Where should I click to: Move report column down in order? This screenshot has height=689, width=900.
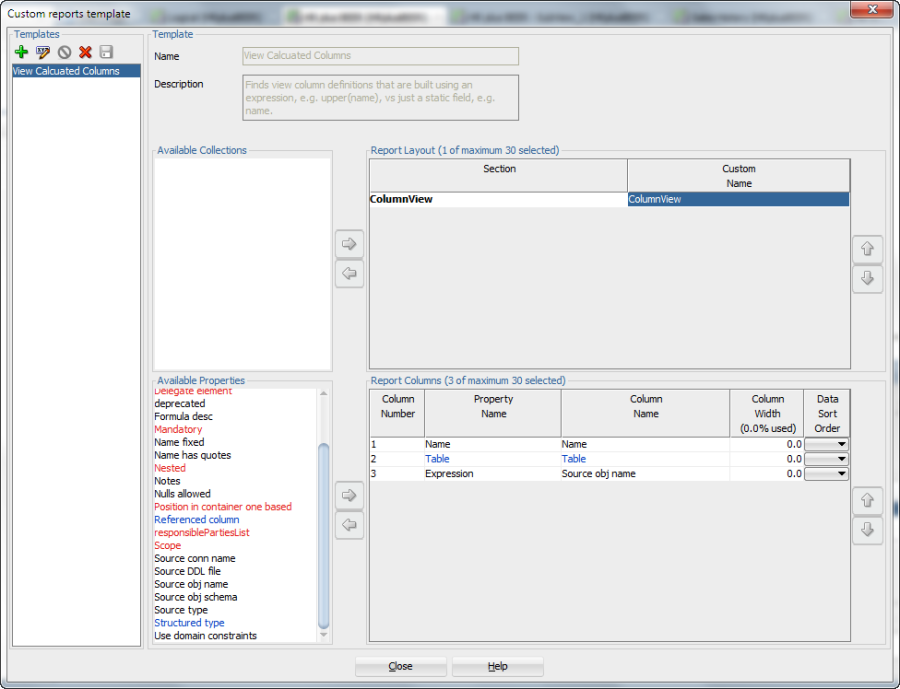click(x=867, y=530)
